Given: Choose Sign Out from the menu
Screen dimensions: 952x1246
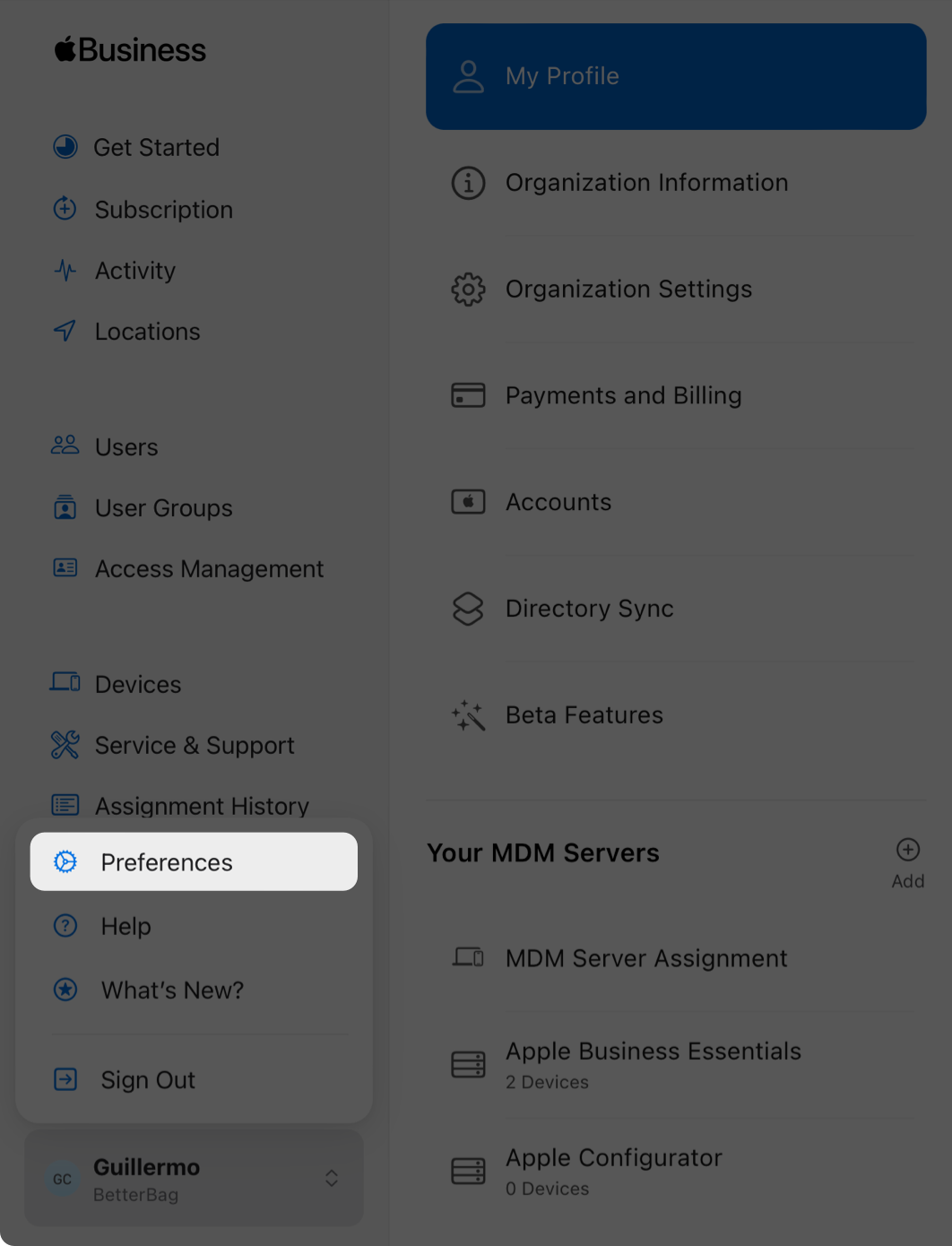Looking at the screenshot, I should click(148, 1080).
